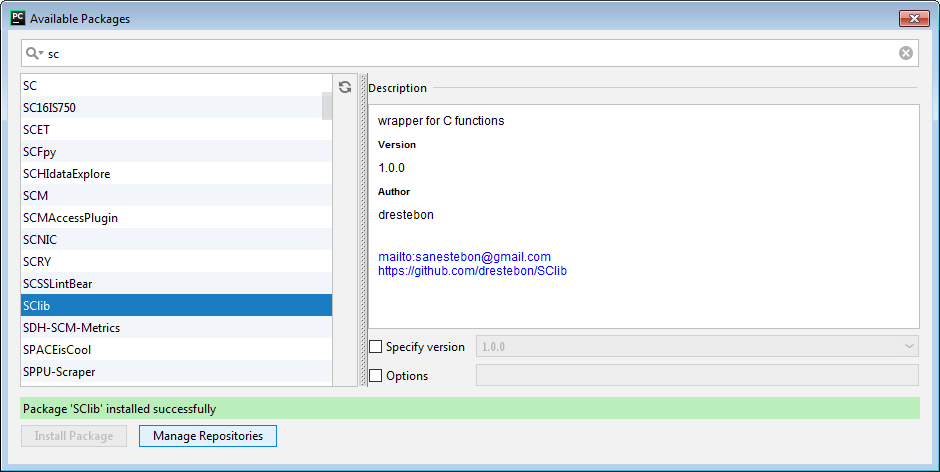Screen dimensions: 940x472
Task: Select the highlighted SClib package
Action: tap(176, 305)
